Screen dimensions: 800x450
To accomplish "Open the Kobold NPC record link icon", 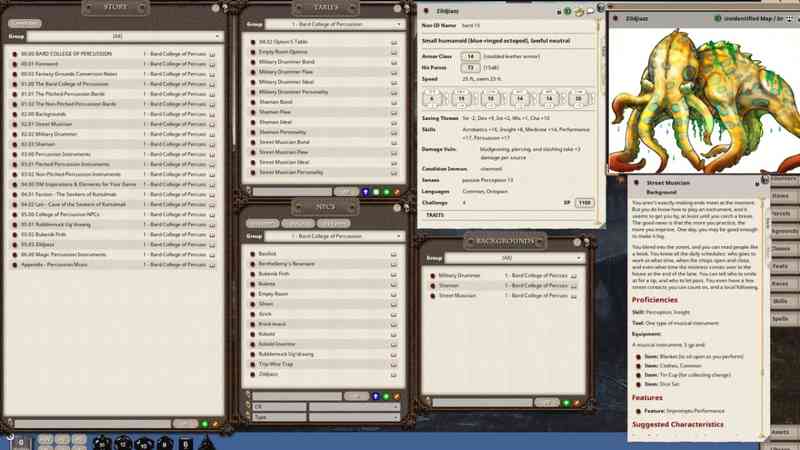I will point(252,333).
